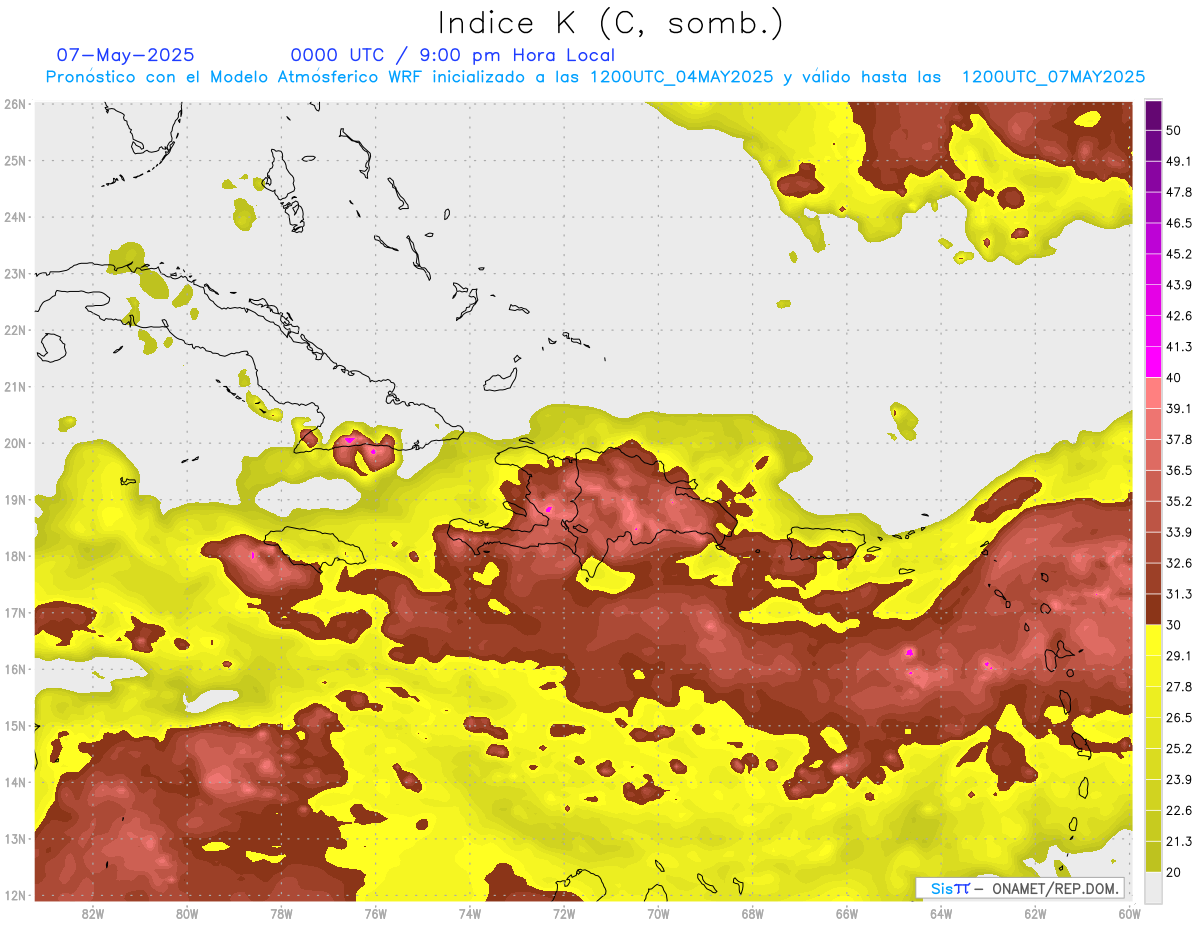The width and height of the screenshot is (1200, 927).
Task: Click the '32.6' colorbar label
Action: pos(1179,563)
